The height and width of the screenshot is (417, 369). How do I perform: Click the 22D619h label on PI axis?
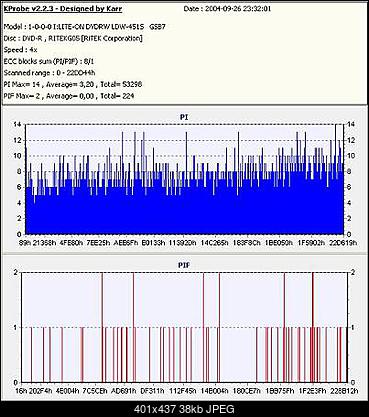[x=344, y=243]
